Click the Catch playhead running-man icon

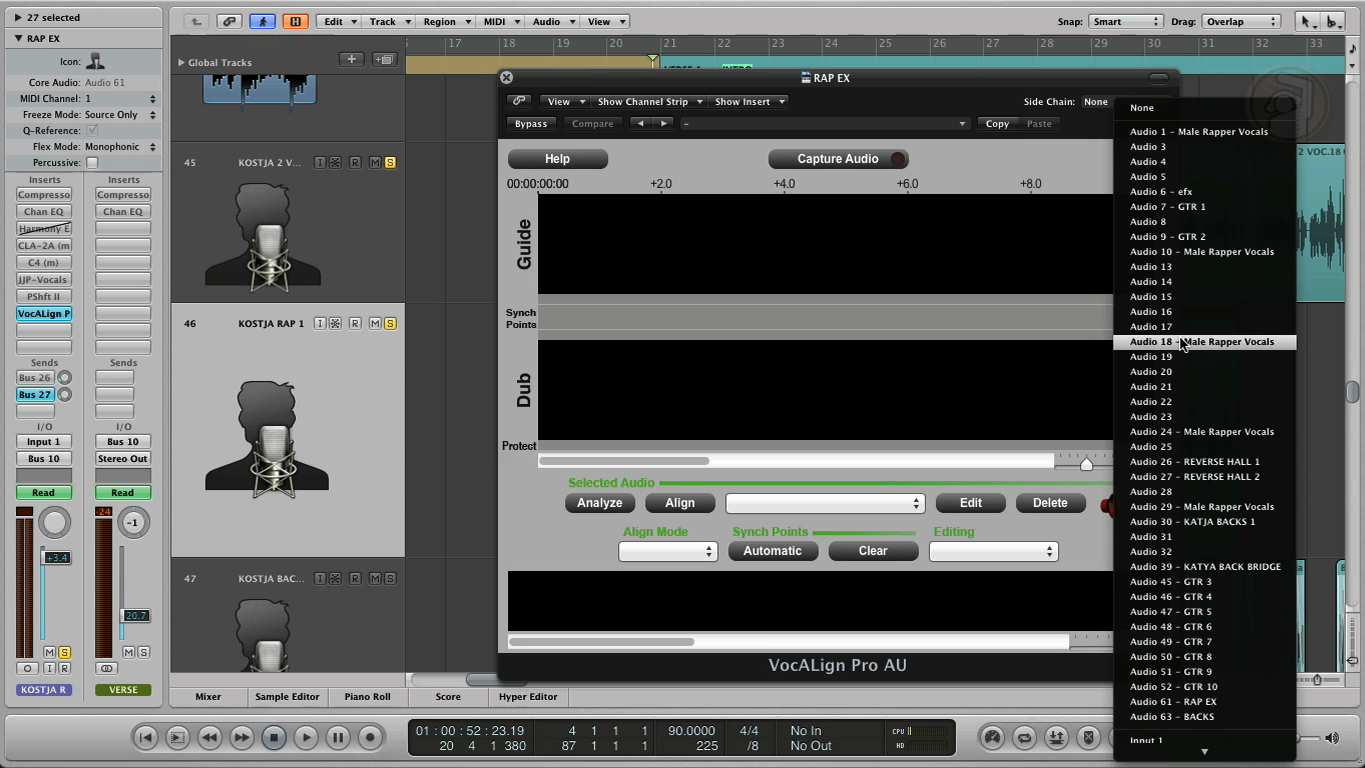coord(263,21)
